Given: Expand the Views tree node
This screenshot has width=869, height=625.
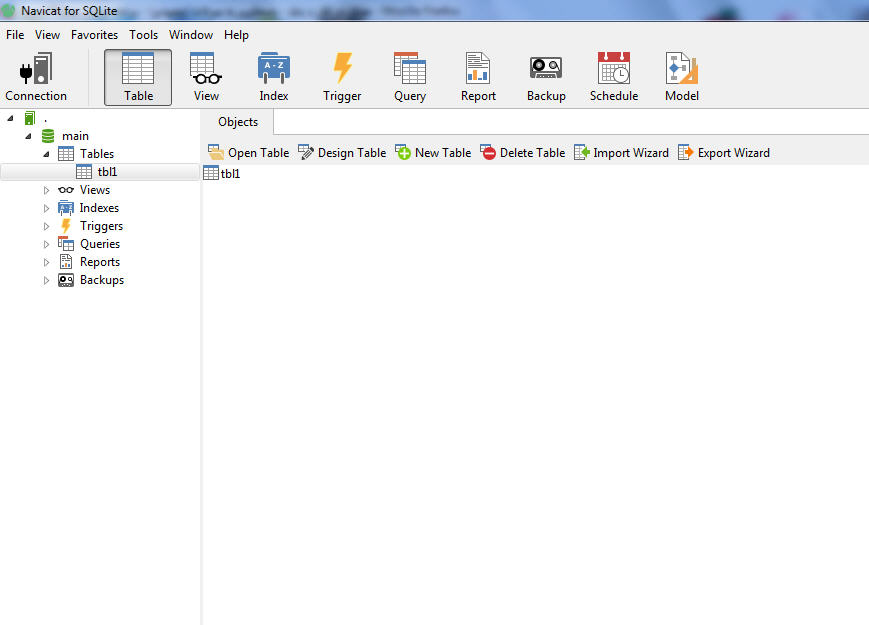Looking at the screenshot, I should [x=46, y=190].
